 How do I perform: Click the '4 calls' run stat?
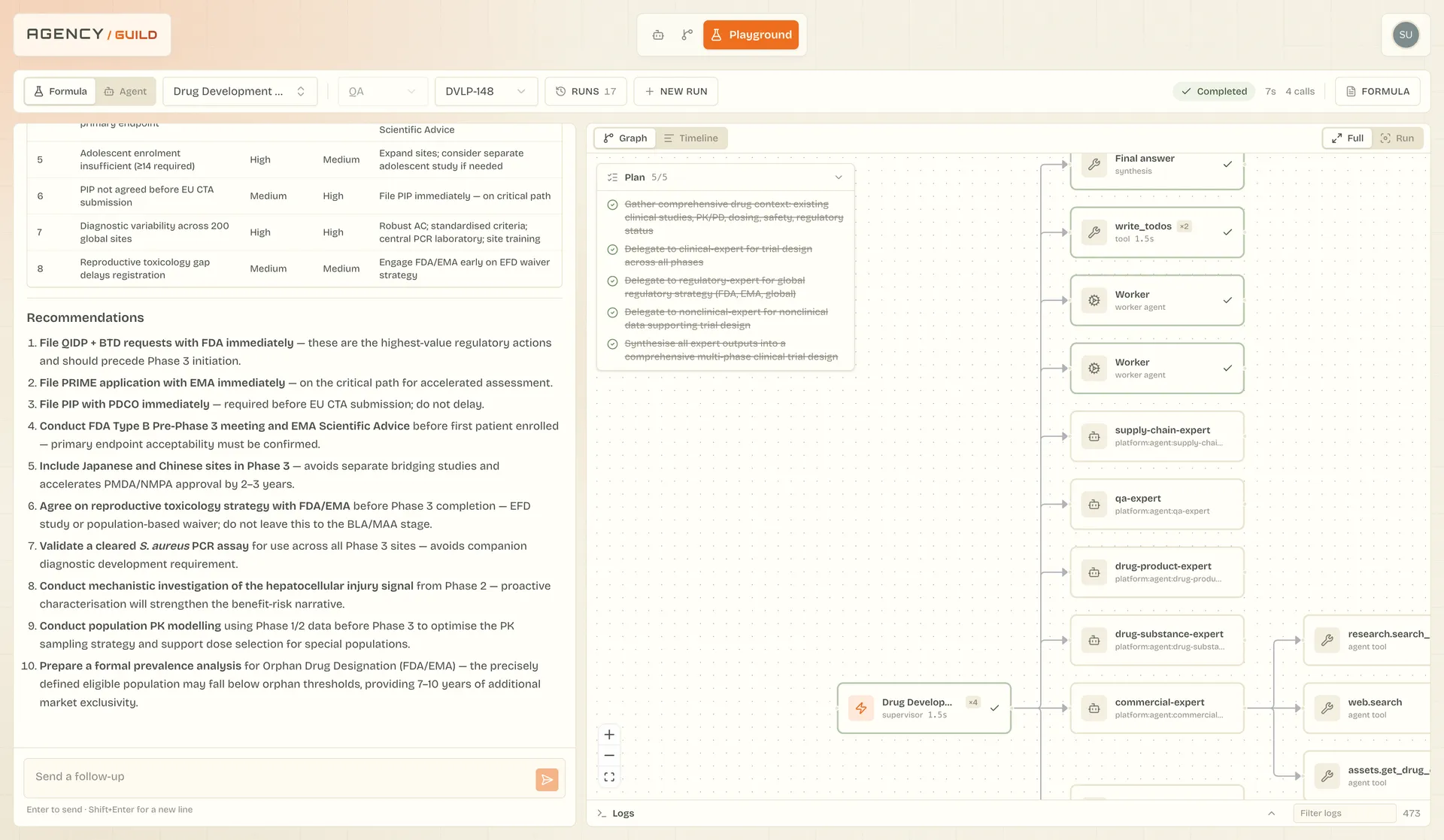pyautogui.click(x=1300, y=91)
